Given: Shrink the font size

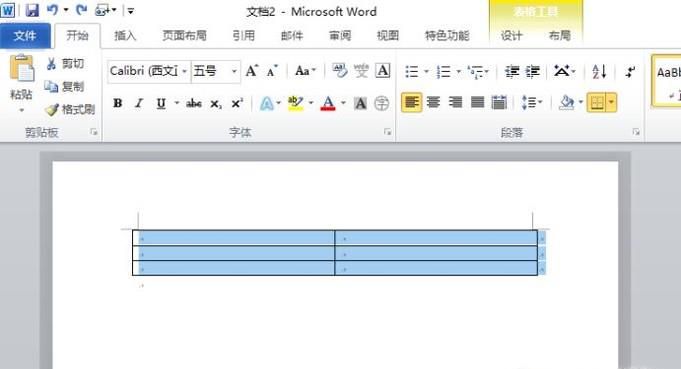Looking at the screenshot, I should click(272, 71).
